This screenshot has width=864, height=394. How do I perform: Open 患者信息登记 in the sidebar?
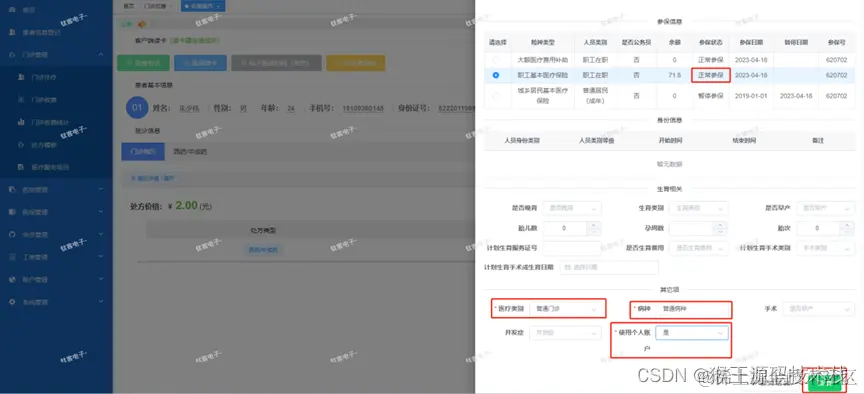[x=56, y=33]
